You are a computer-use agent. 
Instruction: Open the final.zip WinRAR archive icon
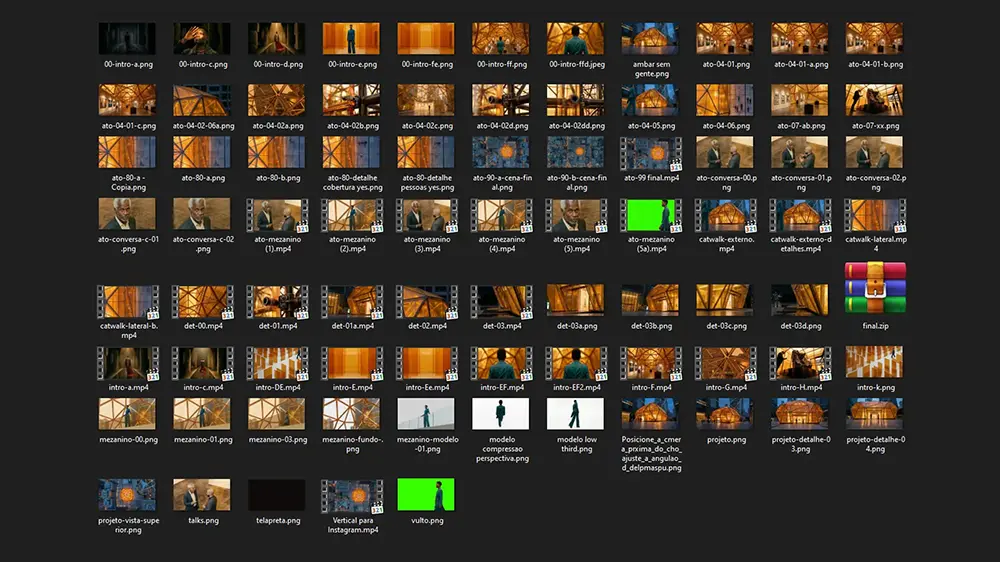click(x=875, y=288)
